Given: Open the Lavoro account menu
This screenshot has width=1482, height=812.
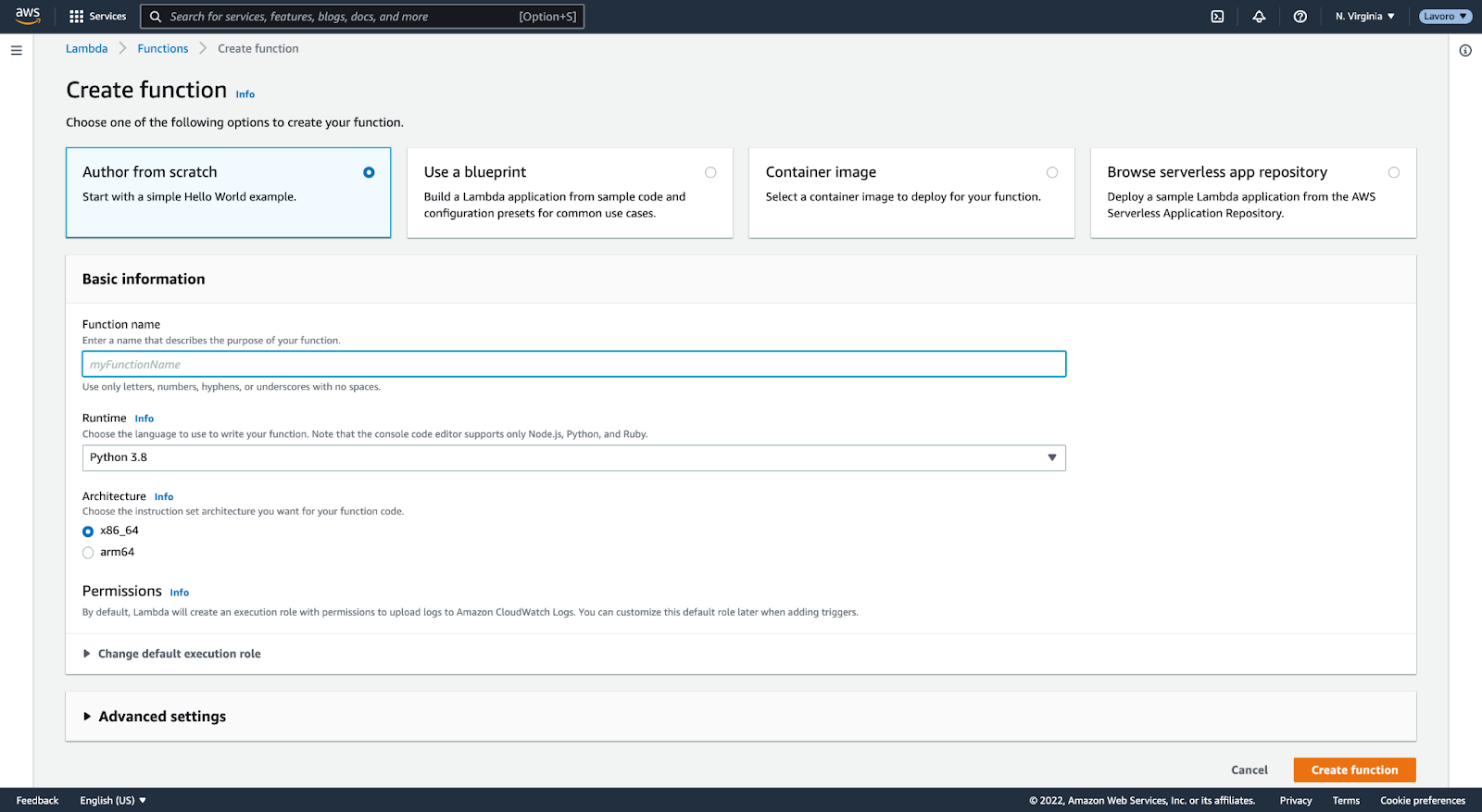Looking at the screenshot, I should pos(1444,17).
